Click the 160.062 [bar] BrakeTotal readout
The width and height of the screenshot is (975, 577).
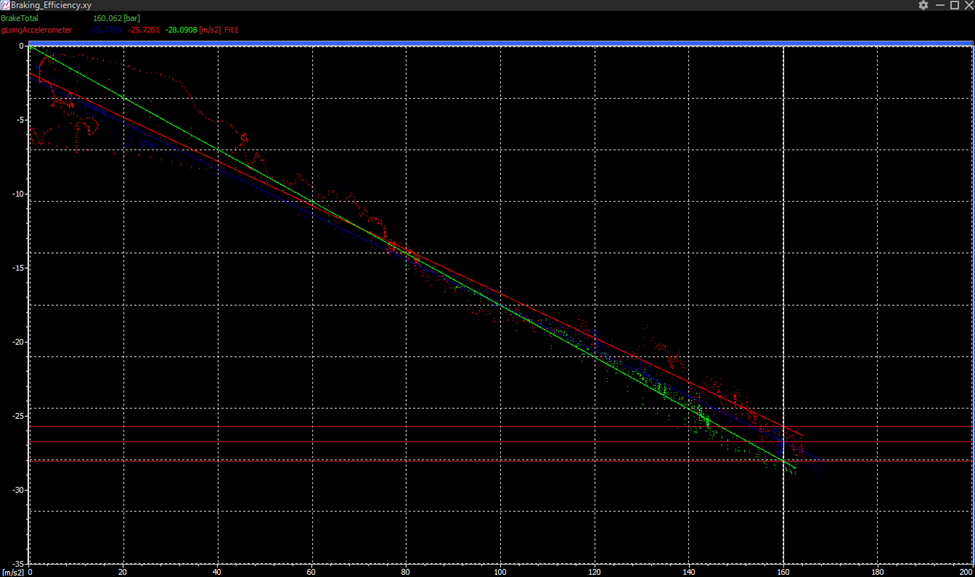(115, 18)
